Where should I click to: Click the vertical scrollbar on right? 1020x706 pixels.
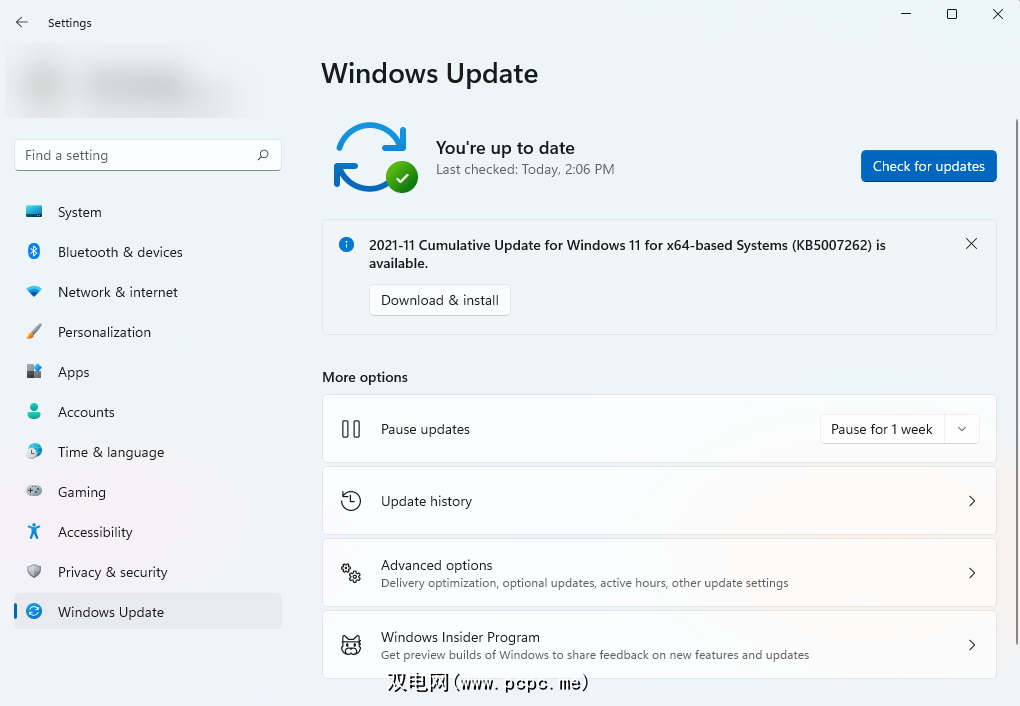(1016, 381)
